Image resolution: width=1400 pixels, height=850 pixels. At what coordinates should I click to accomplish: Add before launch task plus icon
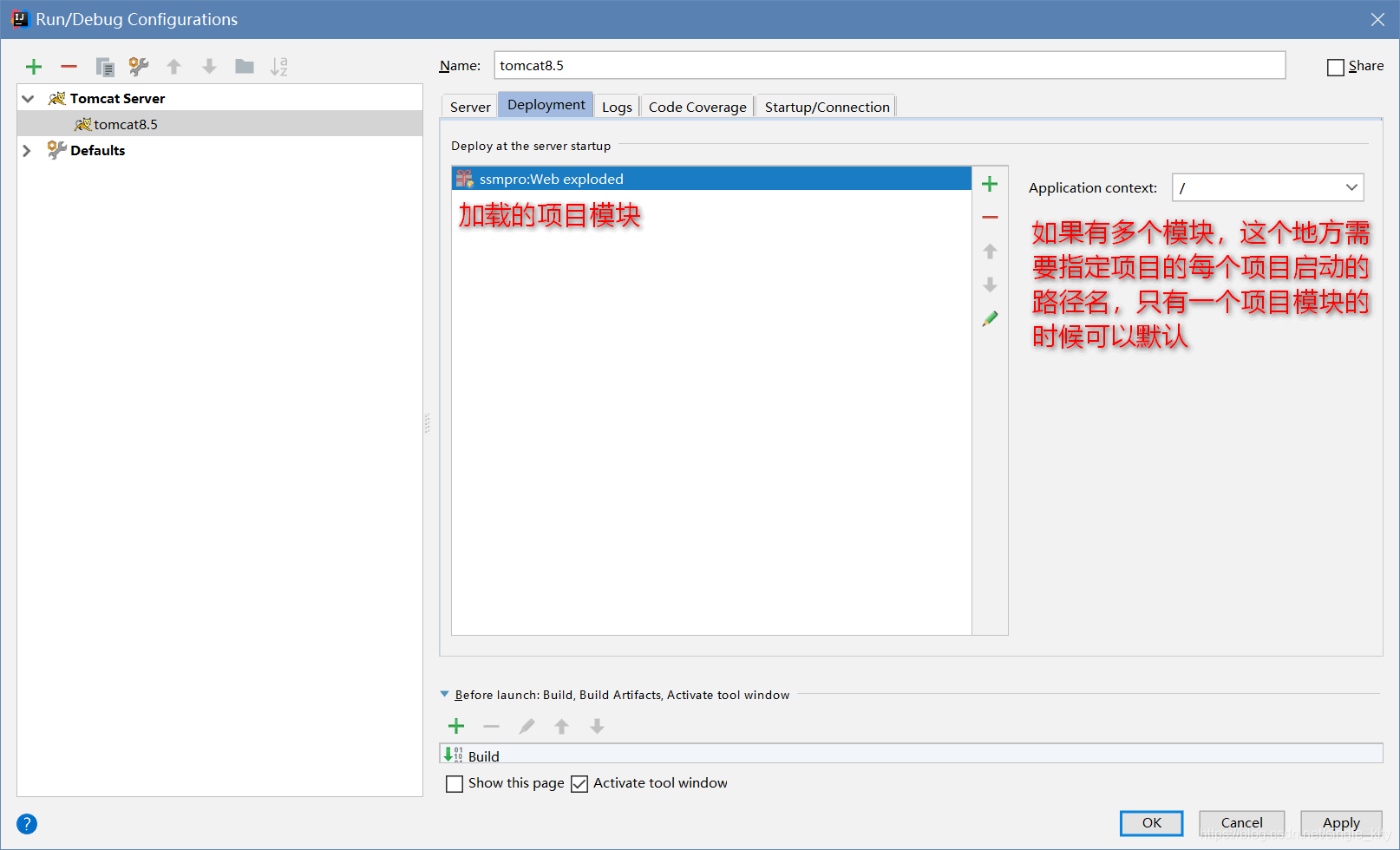coord(456,726)
